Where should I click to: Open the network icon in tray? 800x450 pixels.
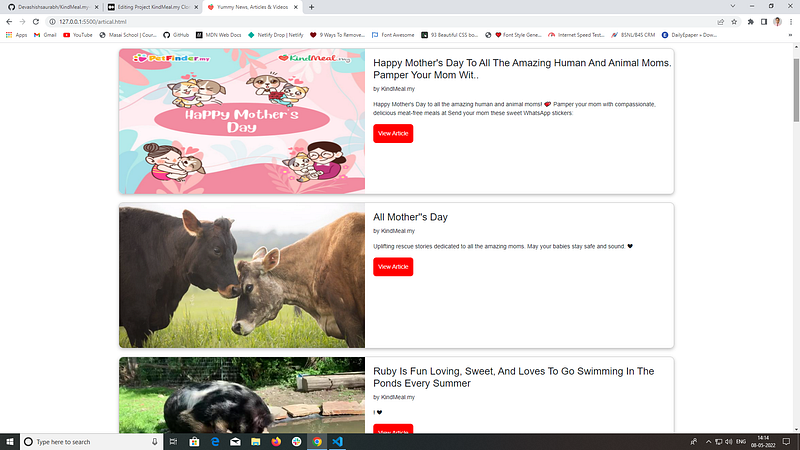point(718,442)
